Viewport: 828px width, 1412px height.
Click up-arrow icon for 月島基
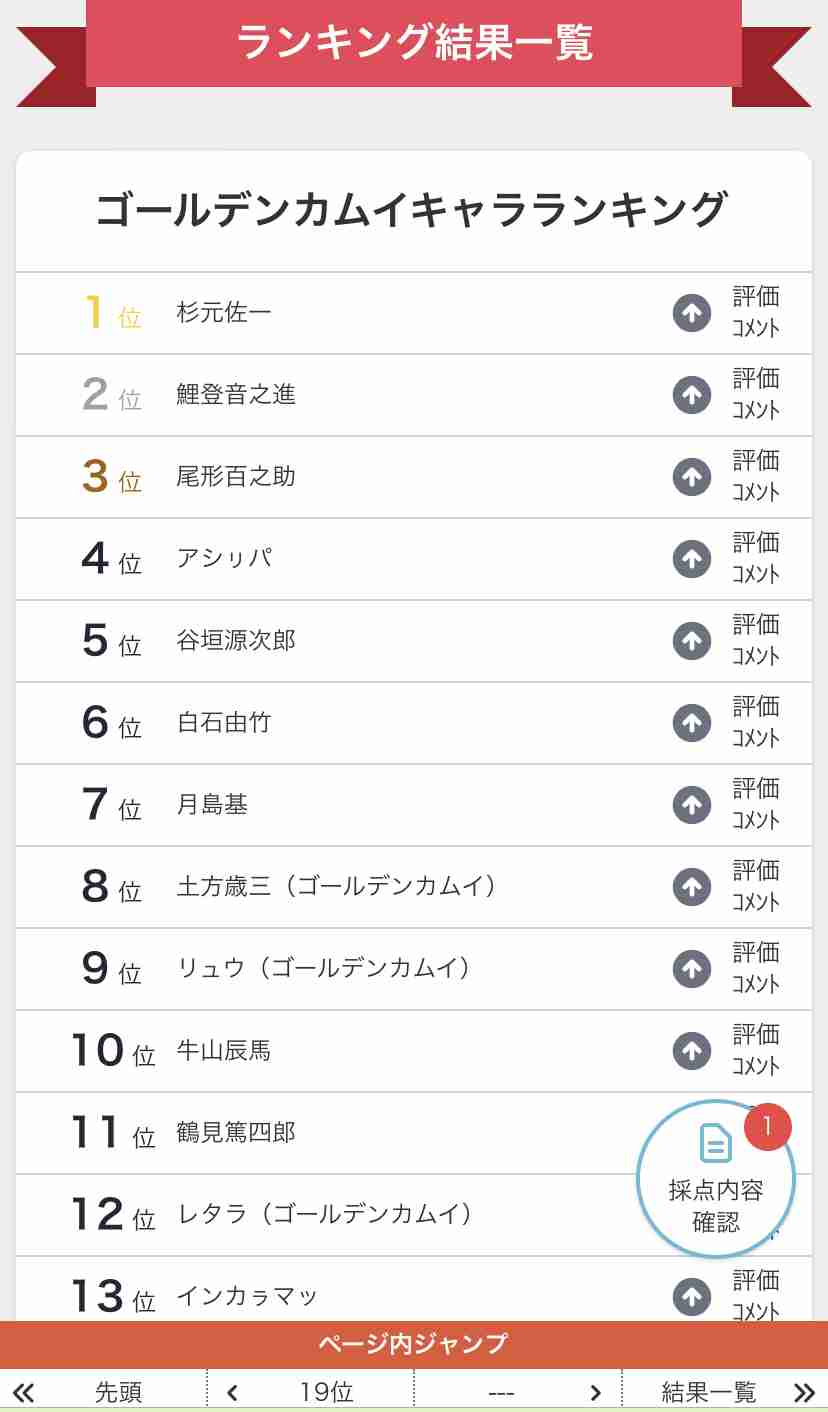click(691, 805)
